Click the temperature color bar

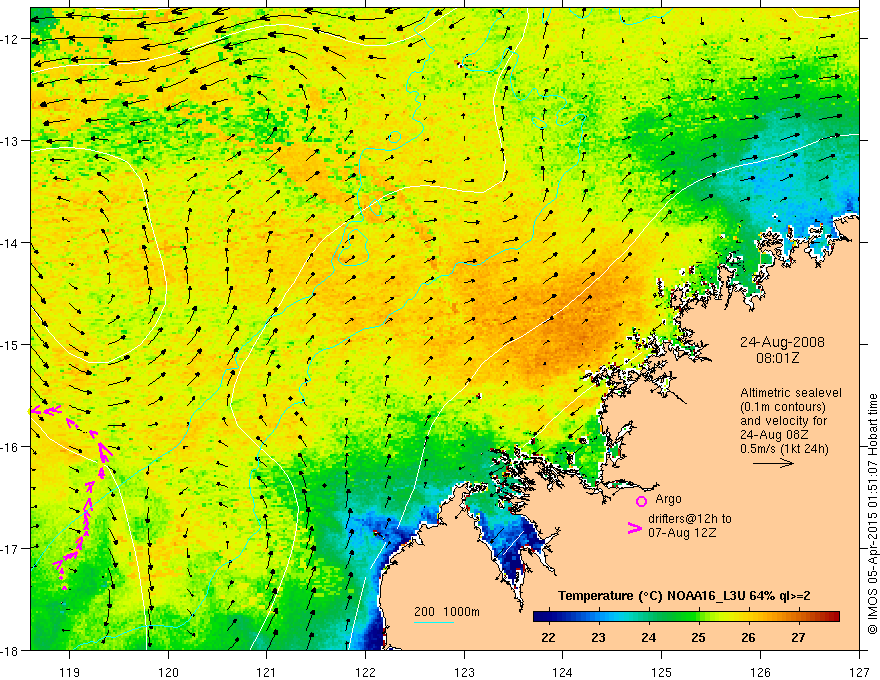point(686,617)
